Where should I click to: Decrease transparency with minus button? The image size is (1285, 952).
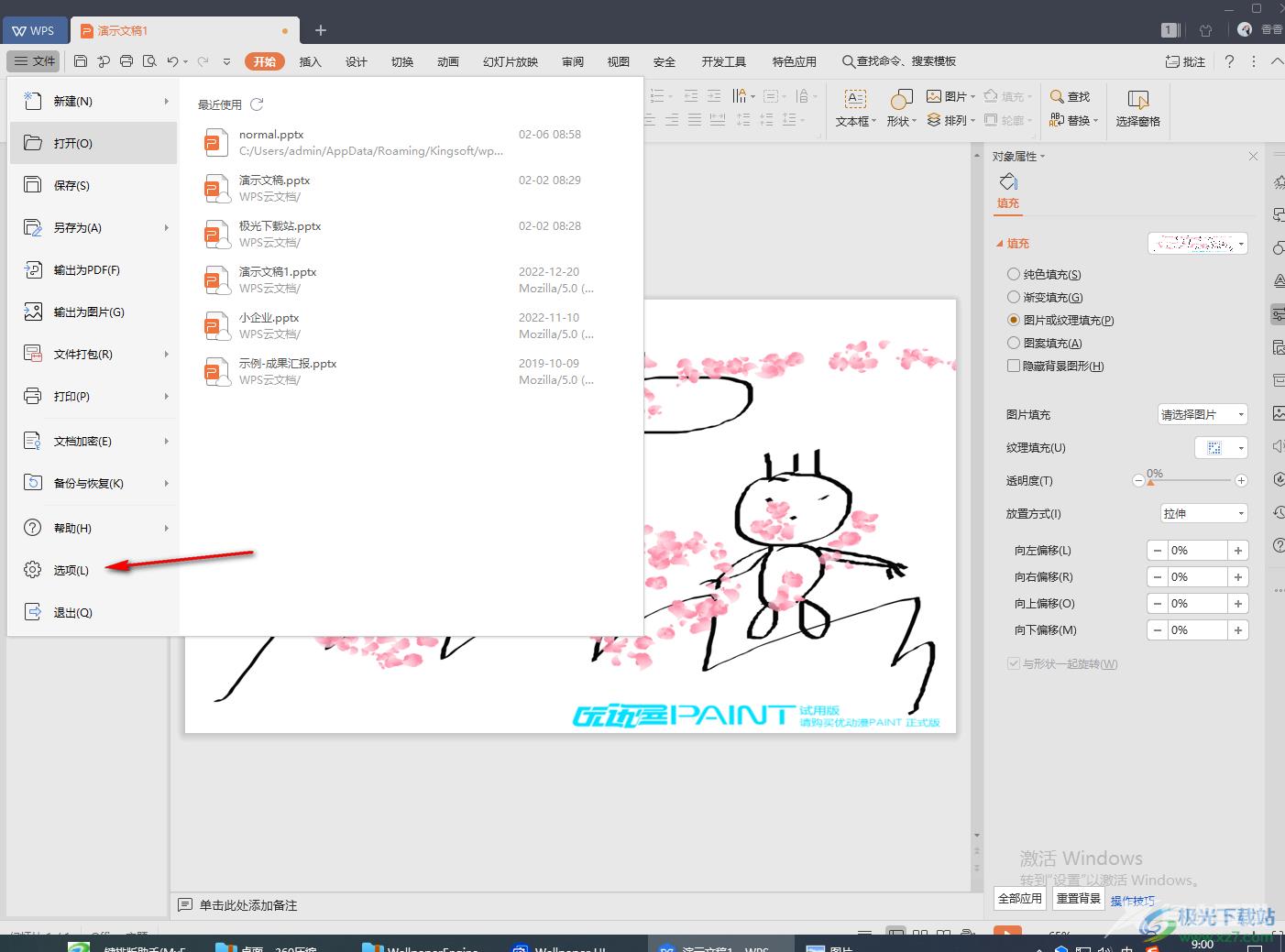pos(1138,481)
